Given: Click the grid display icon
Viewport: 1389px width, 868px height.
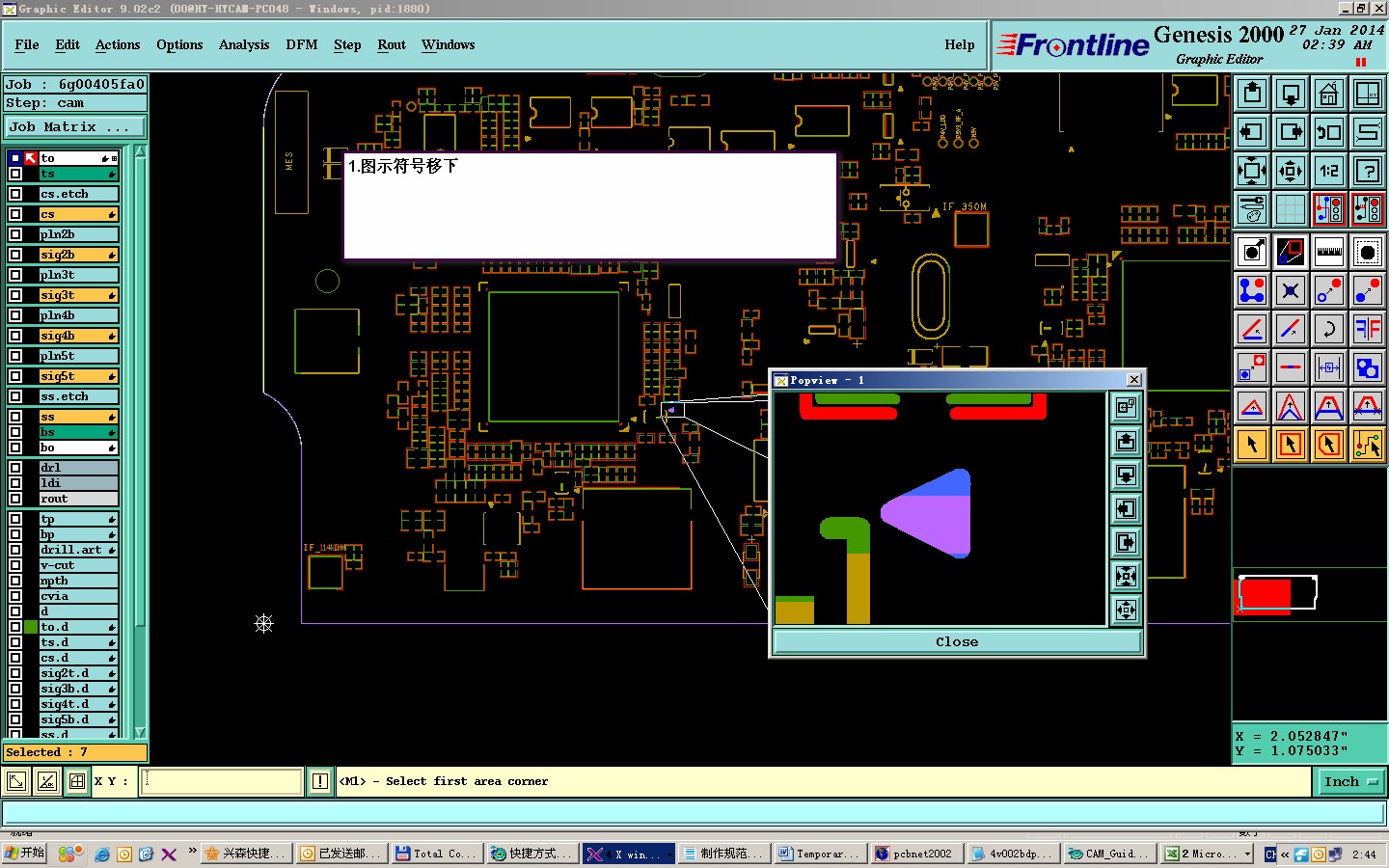Looking at the screenshot, I should [x=1291, y=209].
